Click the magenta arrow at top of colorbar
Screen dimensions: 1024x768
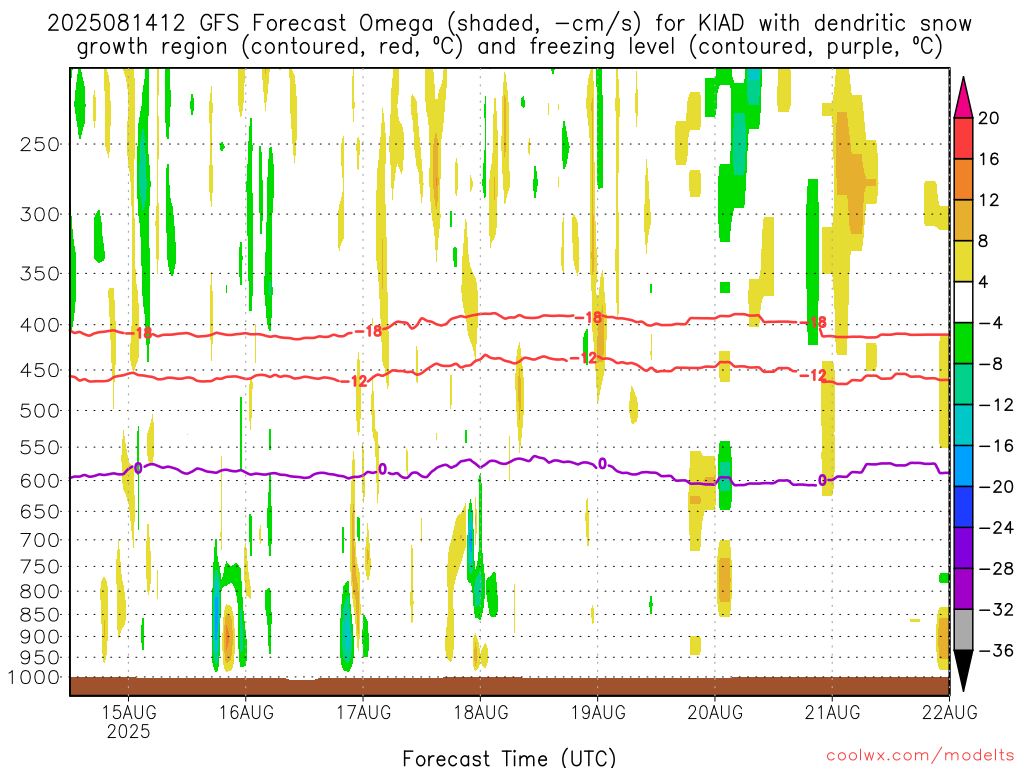tap(963, 98)
